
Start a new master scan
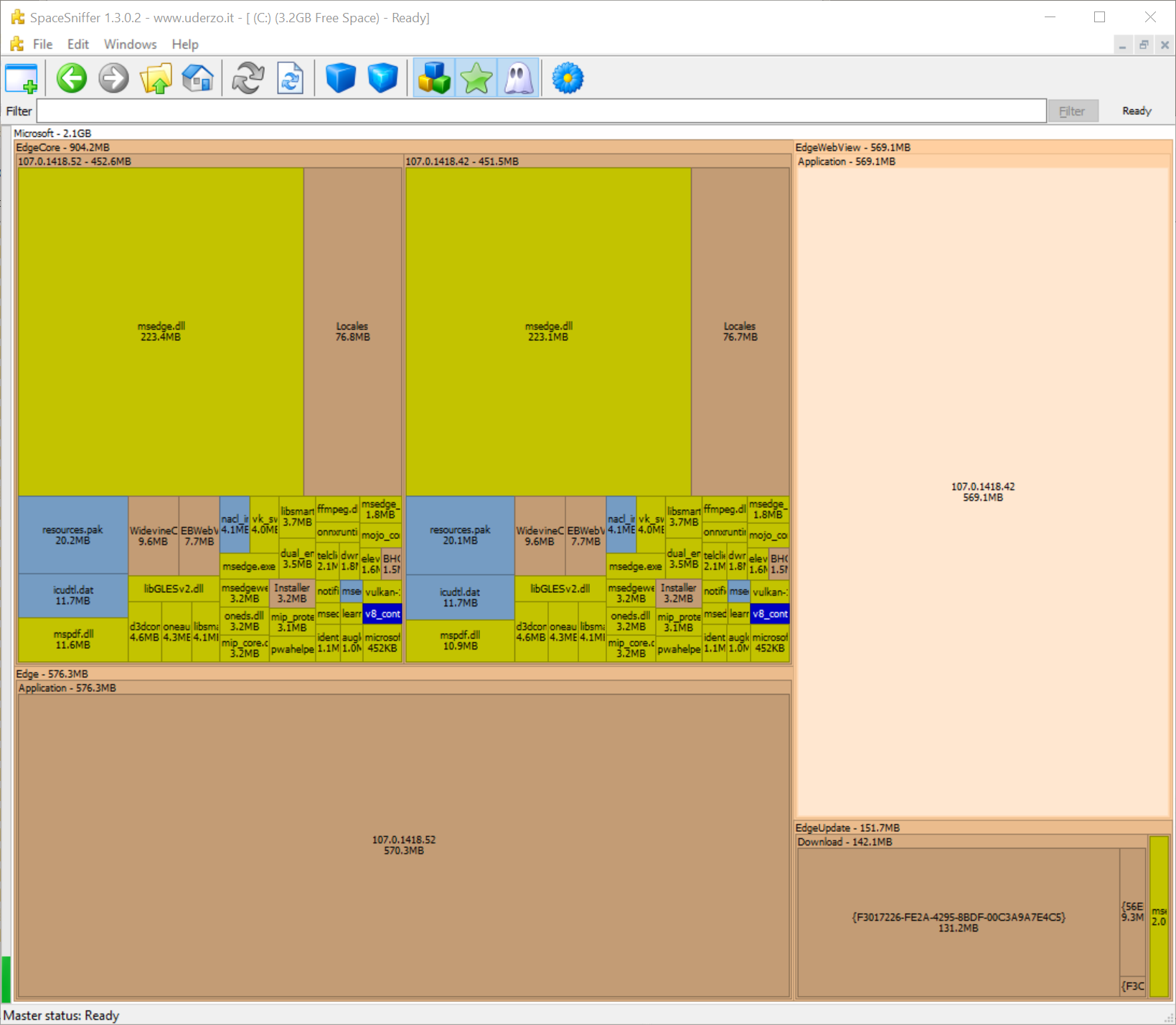pos(248,78)
